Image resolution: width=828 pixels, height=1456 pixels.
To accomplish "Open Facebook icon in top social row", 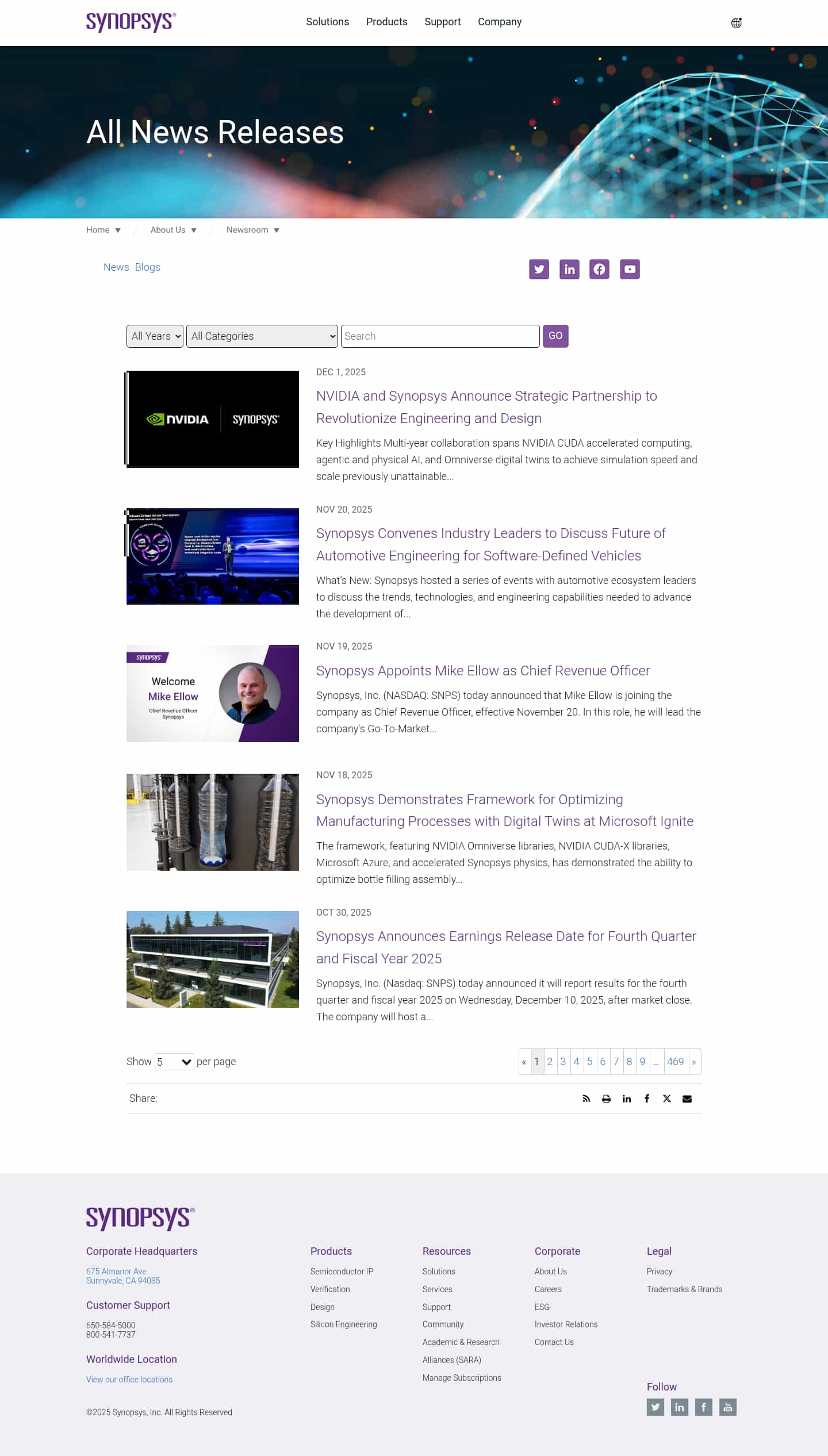I will click(x=599, y=269).
